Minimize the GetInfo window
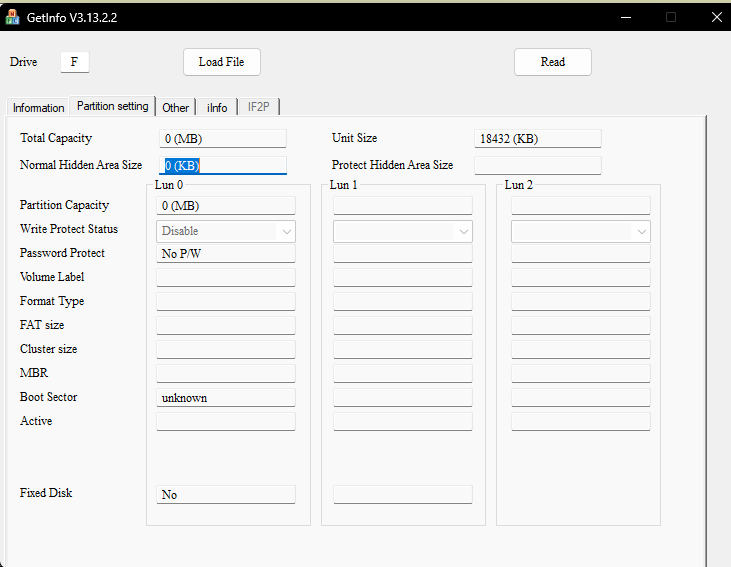 (x=626, y=17)
